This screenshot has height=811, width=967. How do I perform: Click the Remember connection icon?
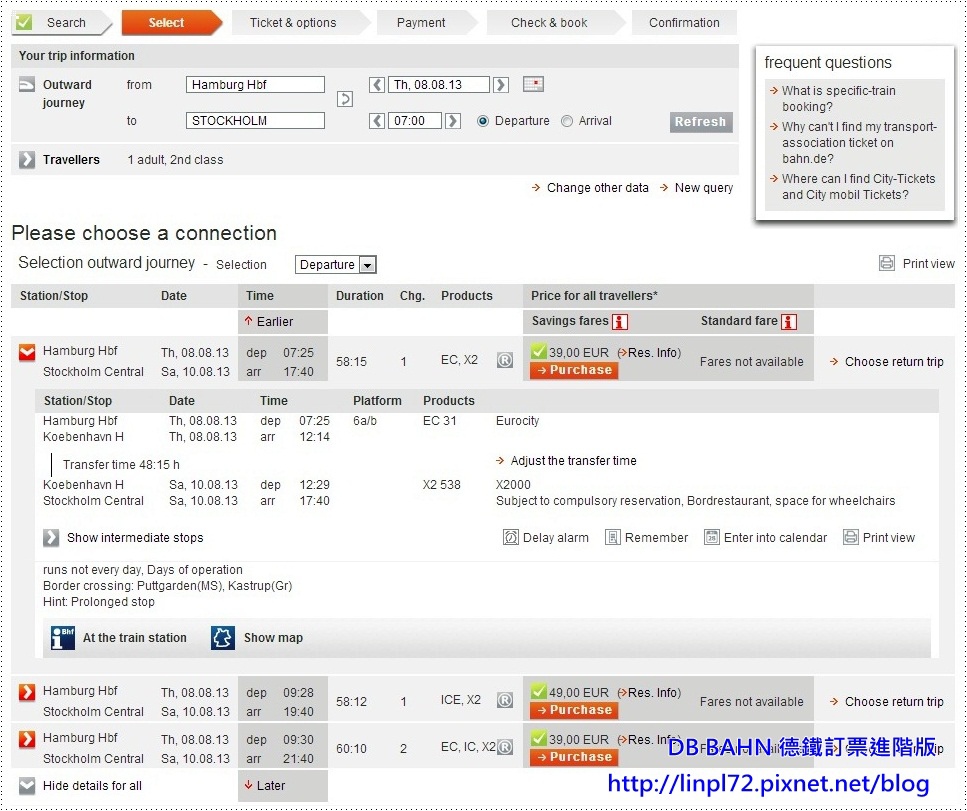612,538
